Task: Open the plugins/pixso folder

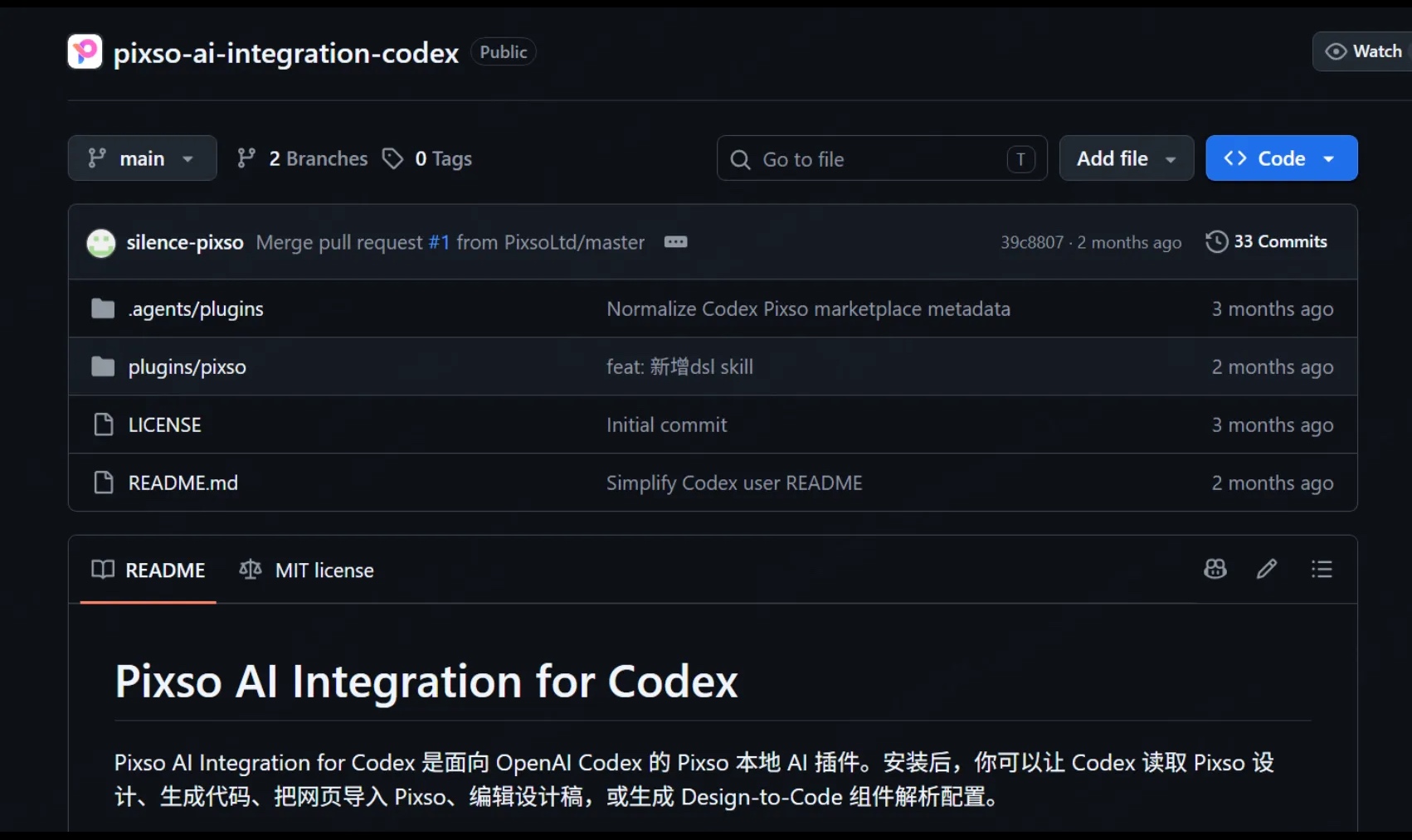Action: coord(187,367)
